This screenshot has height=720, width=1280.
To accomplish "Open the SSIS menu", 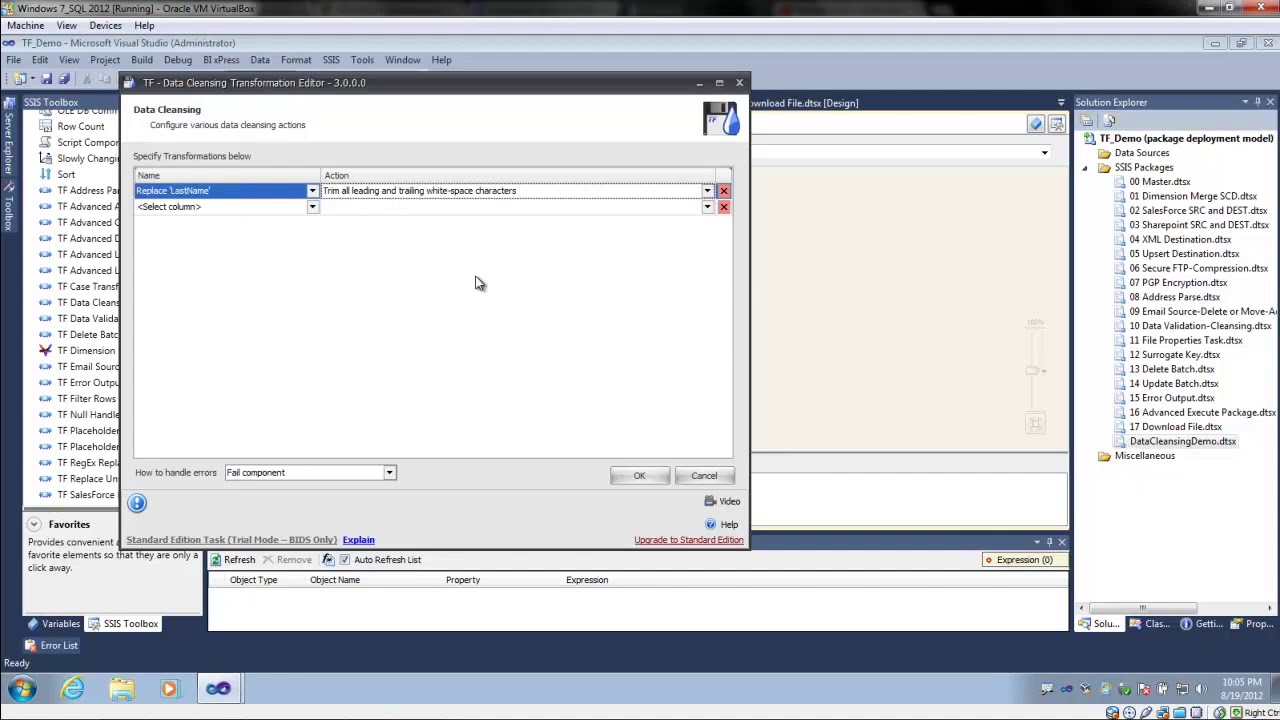I will coord(331,60).
